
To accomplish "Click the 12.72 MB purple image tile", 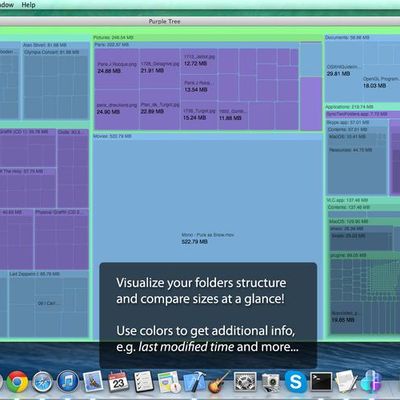I will tap(199, 61).
